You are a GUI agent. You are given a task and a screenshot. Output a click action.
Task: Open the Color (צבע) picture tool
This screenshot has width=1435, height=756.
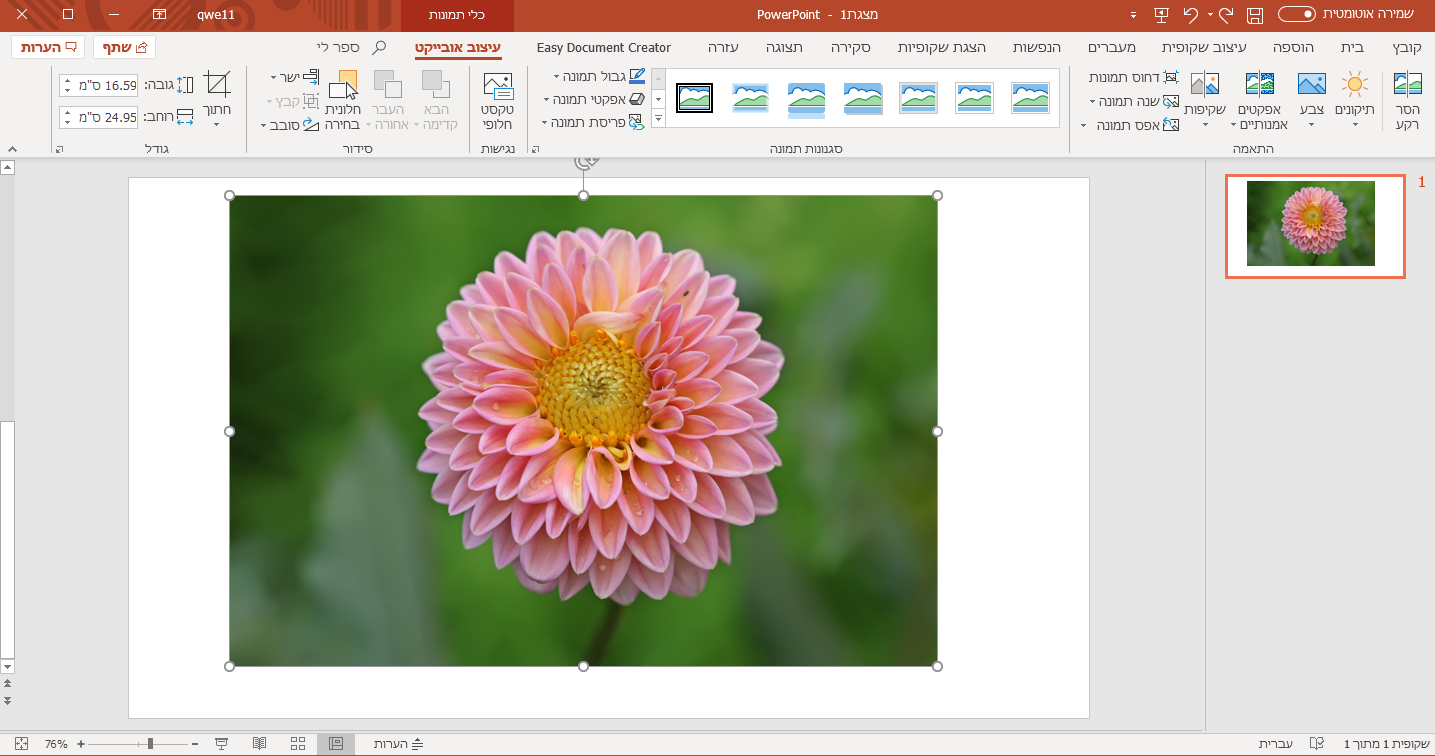1311,101
